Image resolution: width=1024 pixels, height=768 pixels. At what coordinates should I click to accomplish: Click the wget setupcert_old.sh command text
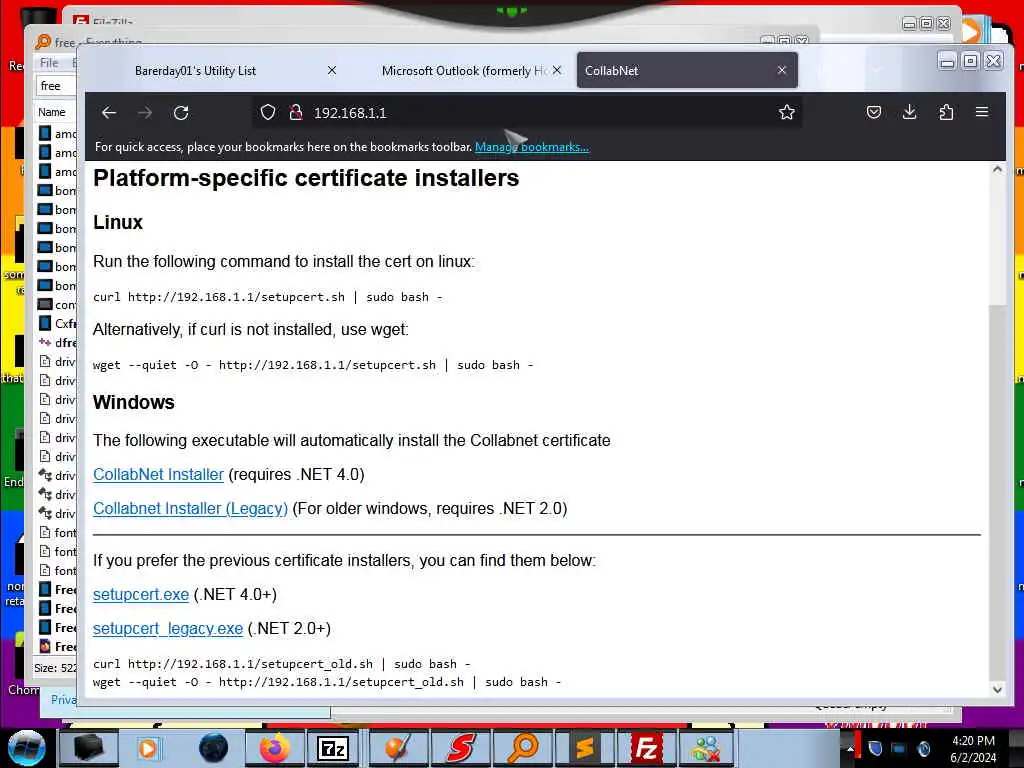point(327,682)
